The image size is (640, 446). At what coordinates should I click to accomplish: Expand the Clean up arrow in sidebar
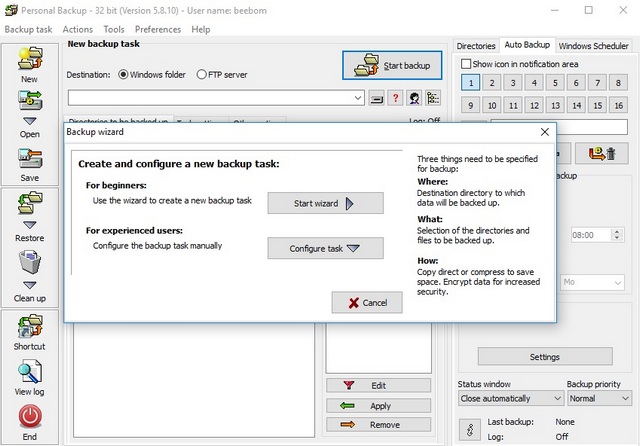(30, 285)
